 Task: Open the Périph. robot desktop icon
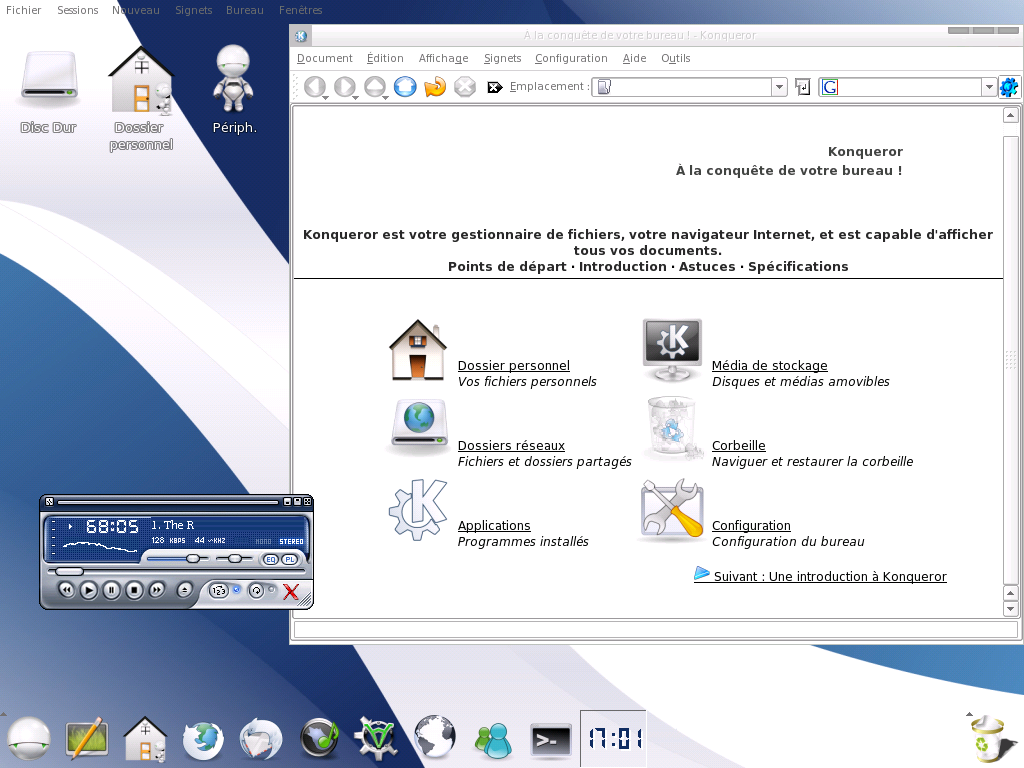tap(233, 80)
